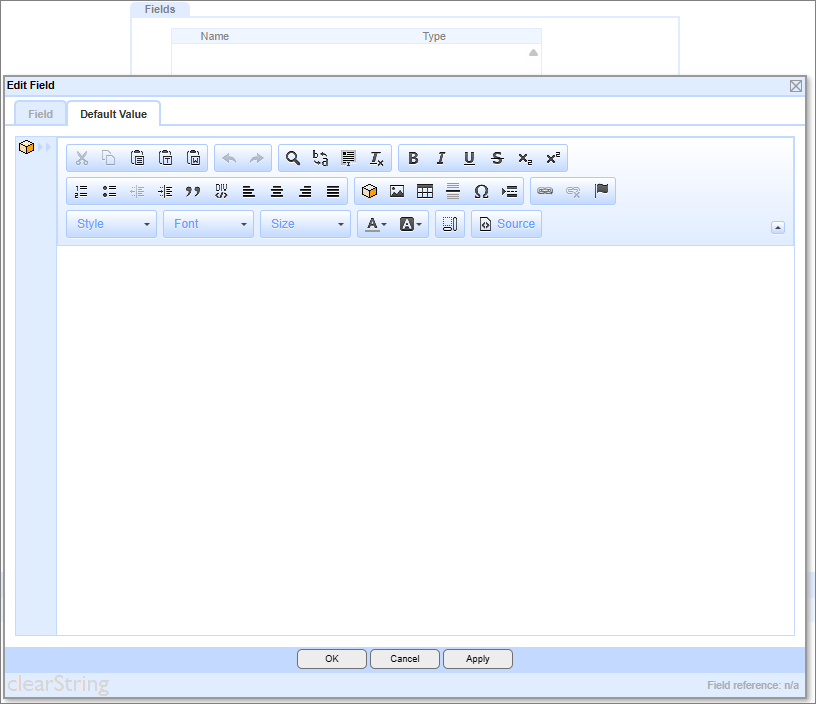Click the Anchor flag icon
Image resolution: width=816 pixels, height=704 pixels.
point(601,191)
